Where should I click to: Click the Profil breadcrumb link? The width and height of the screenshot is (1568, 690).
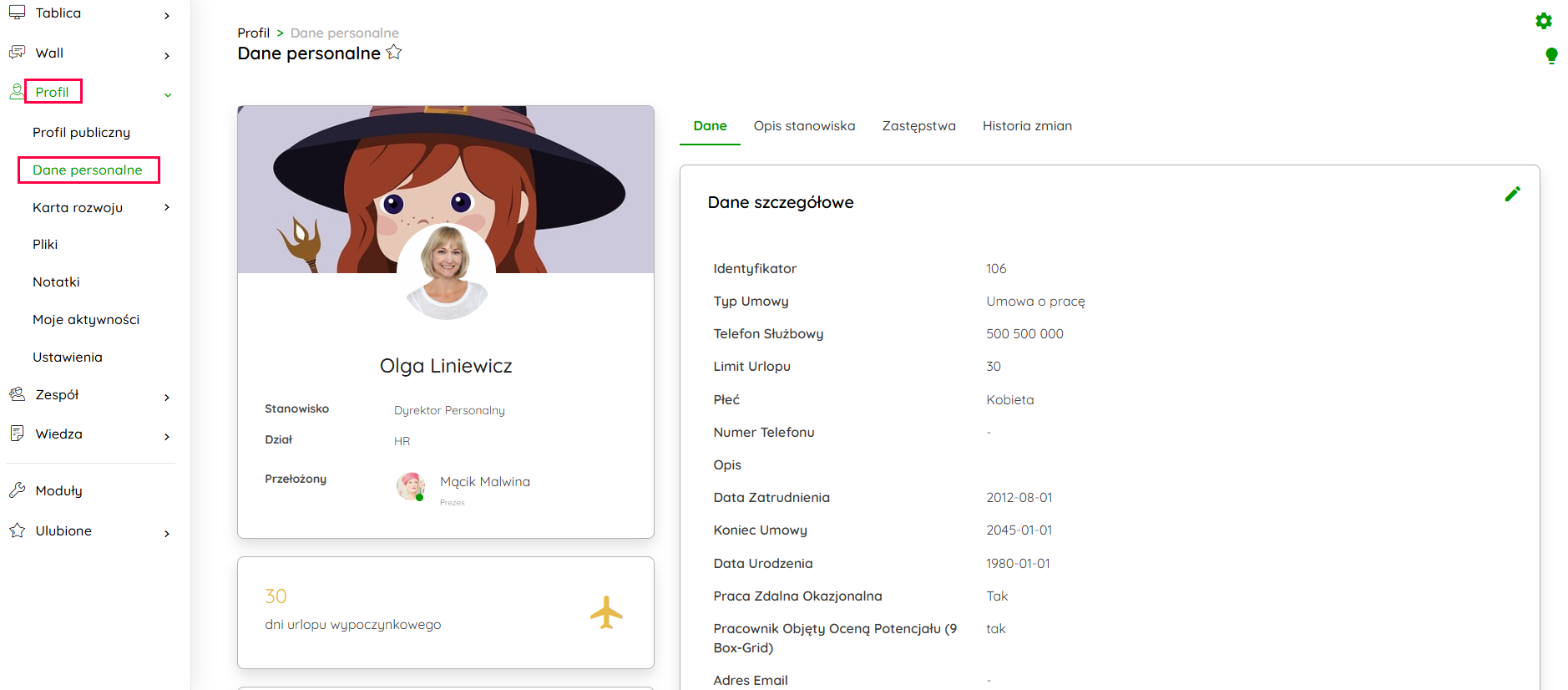click(x=253, y=33)
